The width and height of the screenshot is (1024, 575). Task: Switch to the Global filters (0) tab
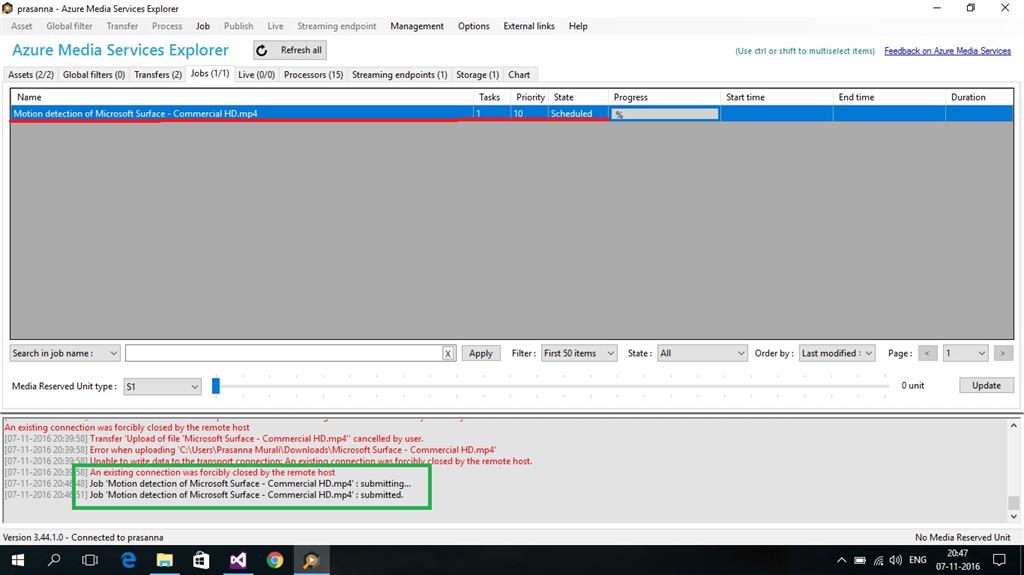(x=93, y=74)
